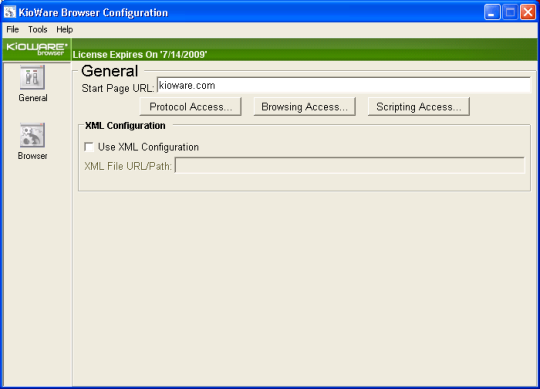Click the Start Page URL field
The height and width of the screenshot is (389, 540).
click(x=344, y=85)
